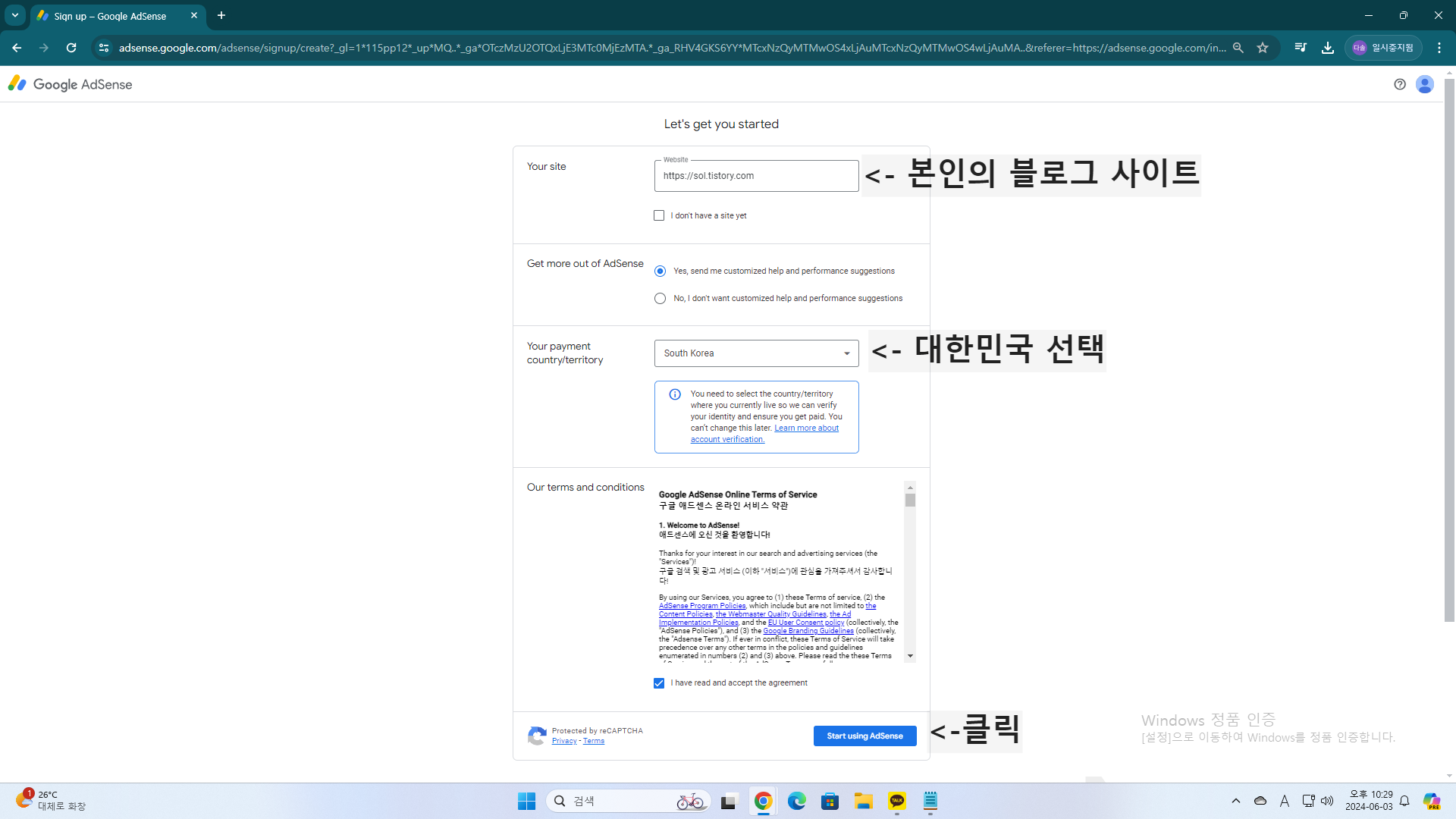The width and height of the screenshot is (1456, 819).
Task: Open Chrome downloads icon
Action: 1328,48
